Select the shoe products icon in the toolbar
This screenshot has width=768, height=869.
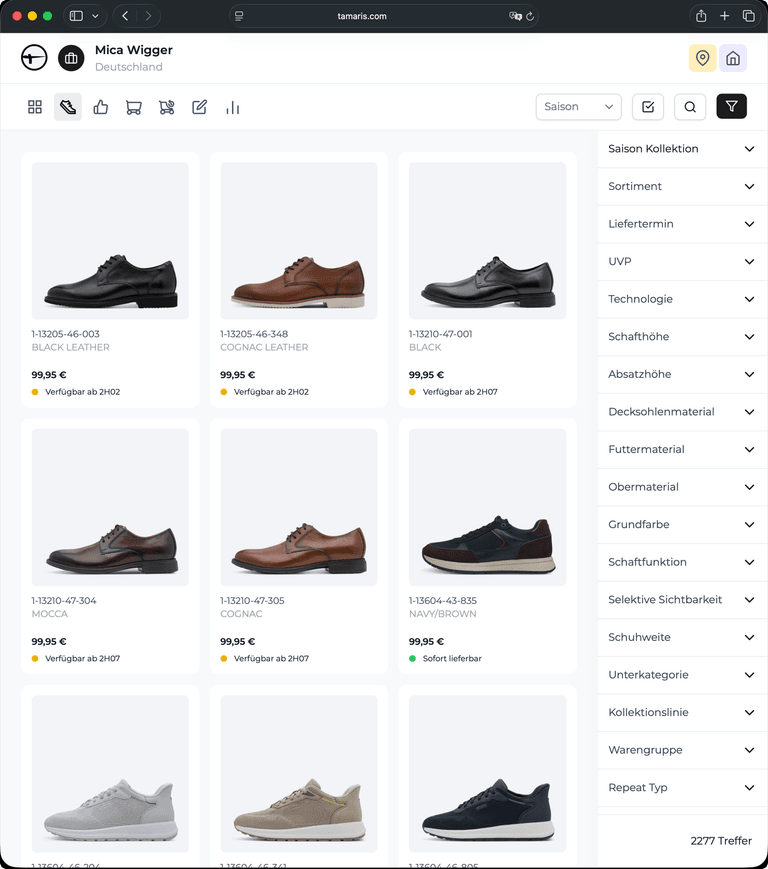pos(67,106)
